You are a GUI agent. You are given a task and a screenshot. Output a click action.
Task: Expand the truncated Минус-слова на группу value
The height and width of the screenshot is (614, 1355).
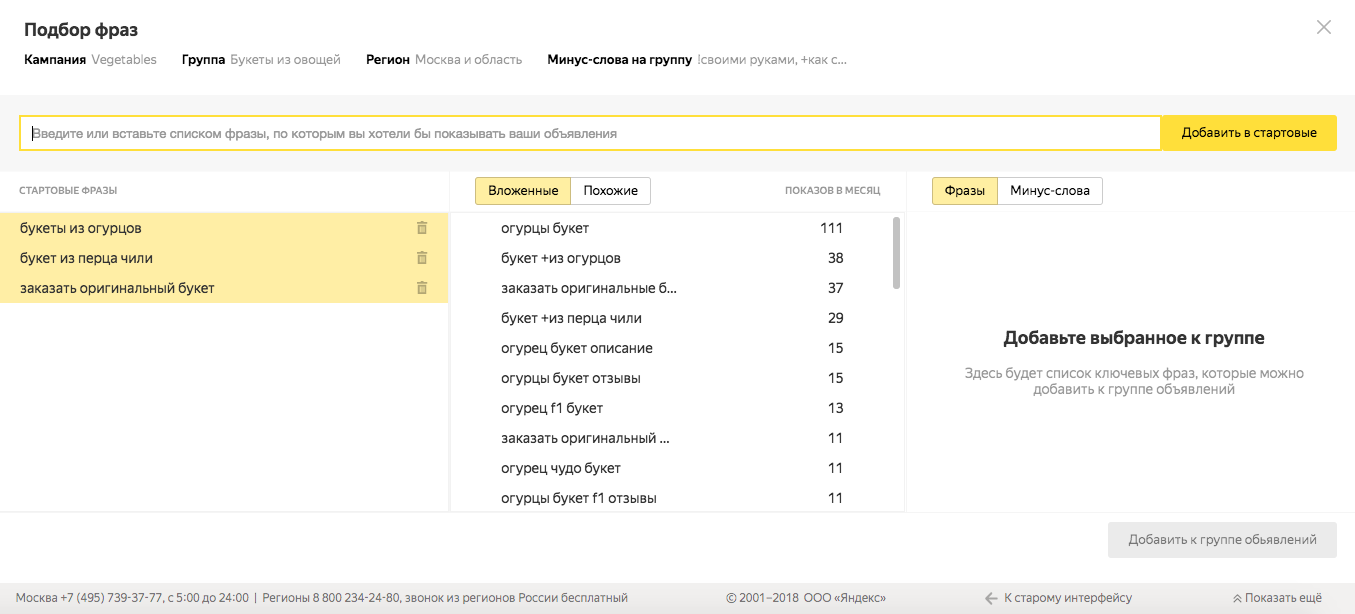pos(772,60)
